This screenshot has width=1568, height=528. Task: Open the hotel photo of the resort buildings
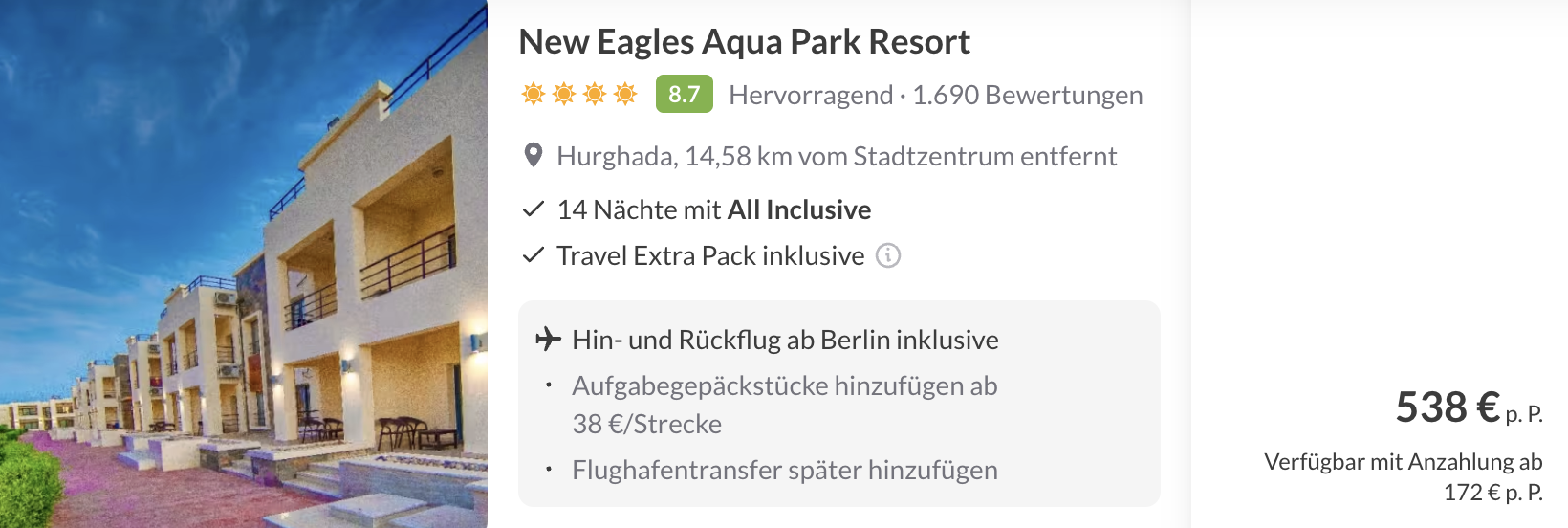(x=244, y=264)
